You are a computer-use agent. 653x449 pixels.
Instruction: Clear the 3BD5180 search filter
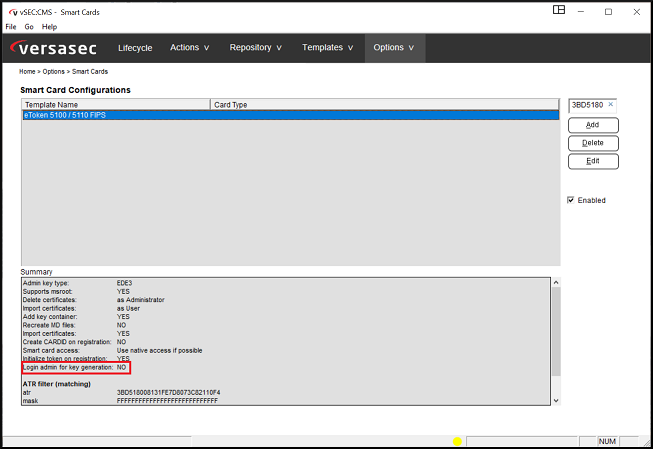(x=611, y=105)
